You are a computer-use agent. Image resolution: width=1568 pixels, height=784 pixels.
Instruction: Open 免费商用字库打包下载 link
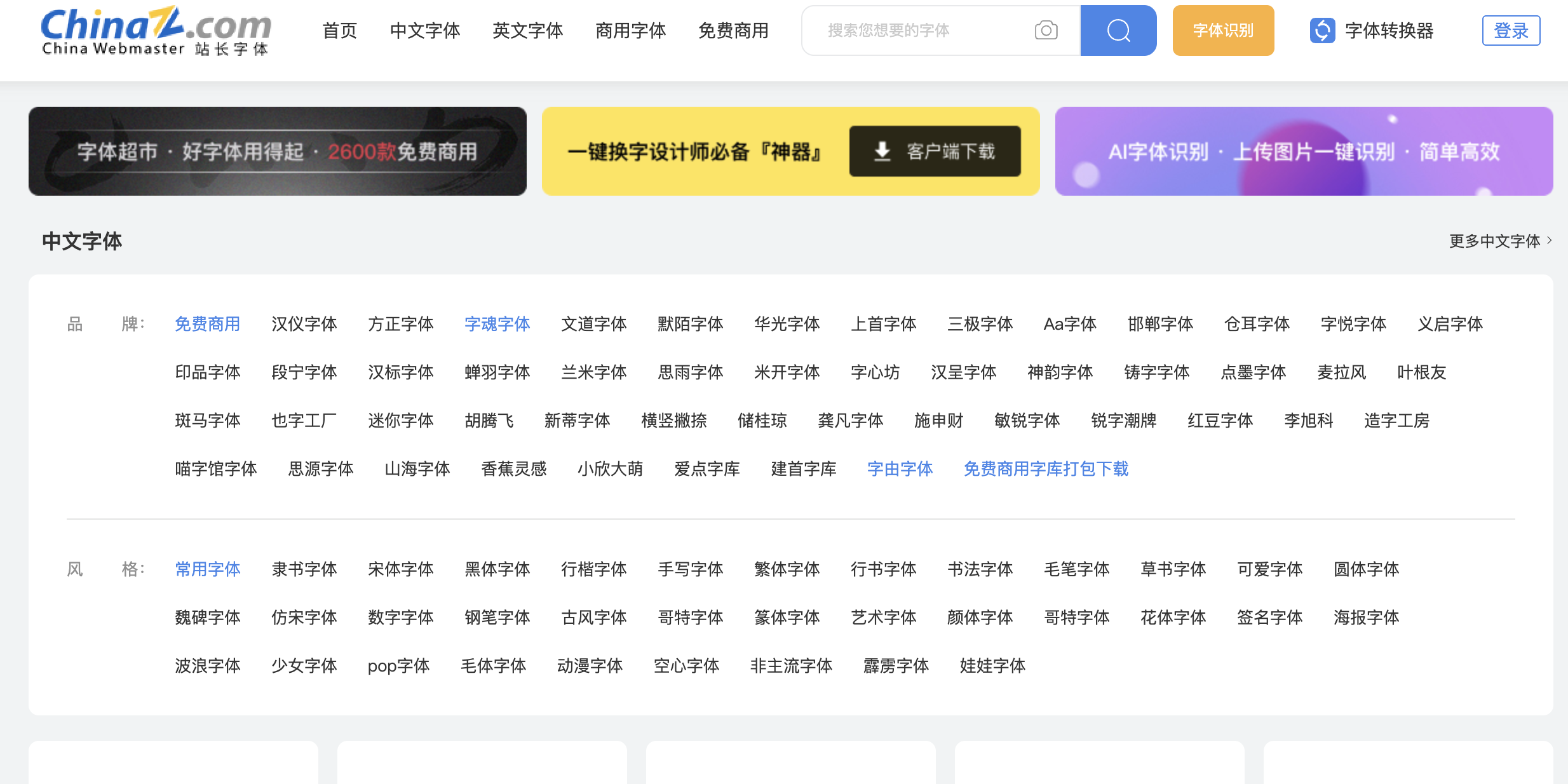coord(1046,469)
